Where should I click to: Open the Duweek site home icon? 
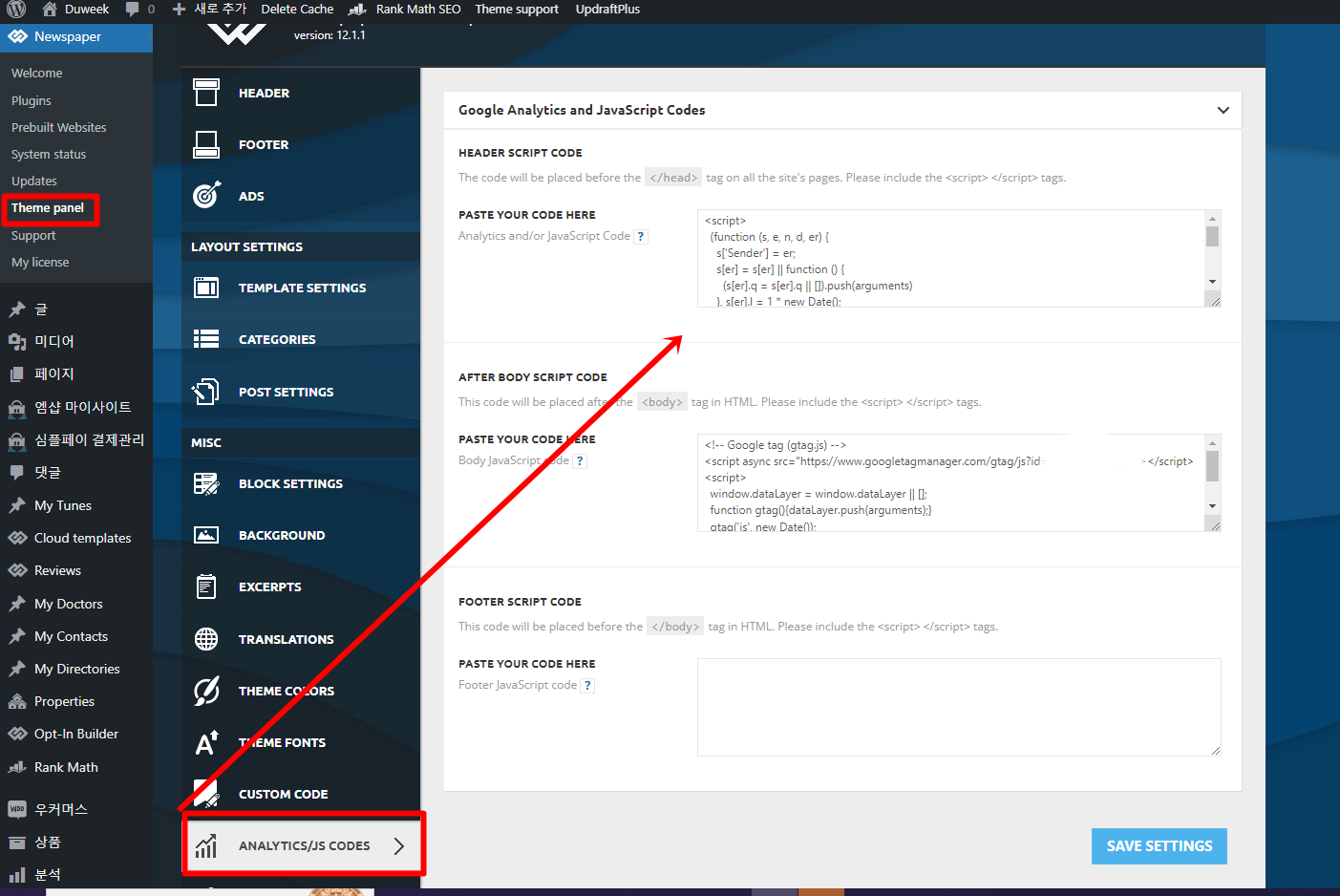[x=50, y=10]
